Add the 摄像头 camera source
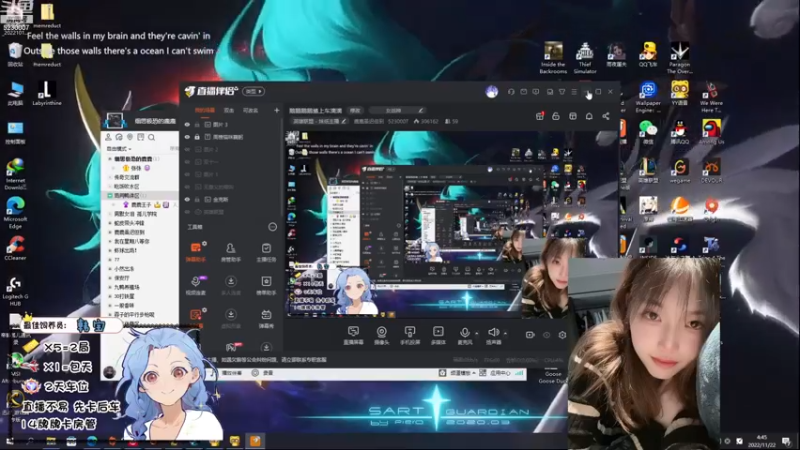Screen dimensions: 800x450 coord(382,335)
